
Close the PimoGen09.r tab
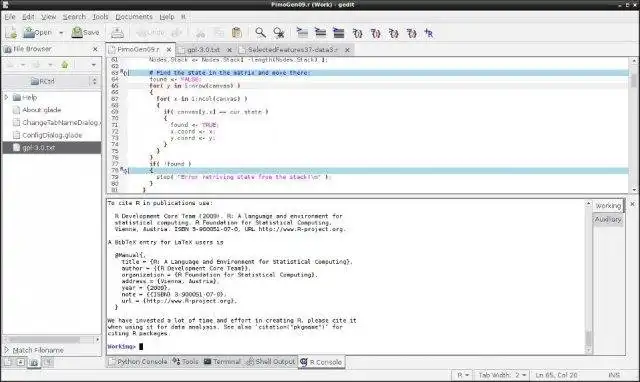tap(169, 49)
